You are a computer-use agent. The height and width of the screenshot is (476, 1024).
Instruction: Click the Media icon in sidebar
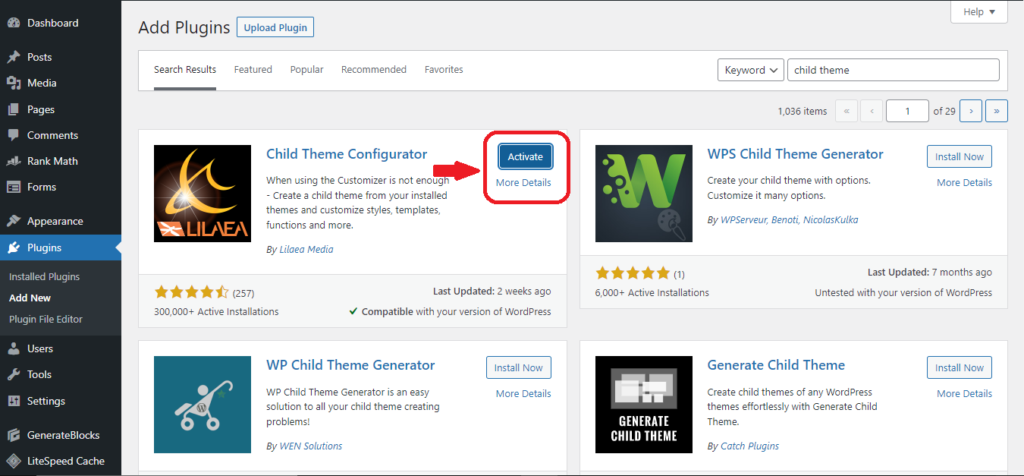tap(12, 83)
